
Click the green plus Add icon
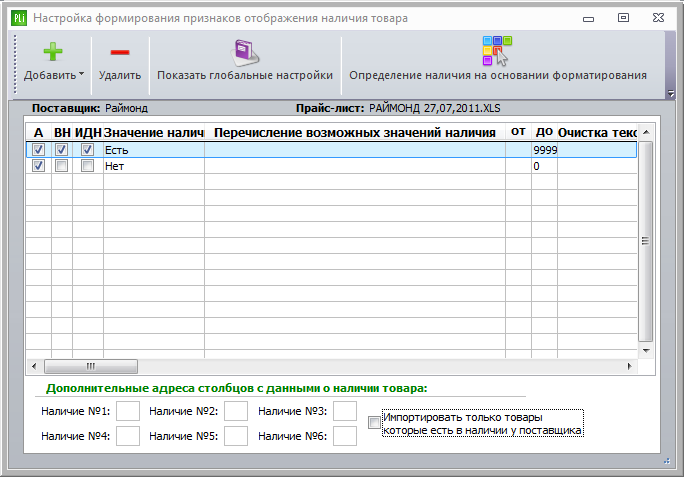[x=53, y=52]
